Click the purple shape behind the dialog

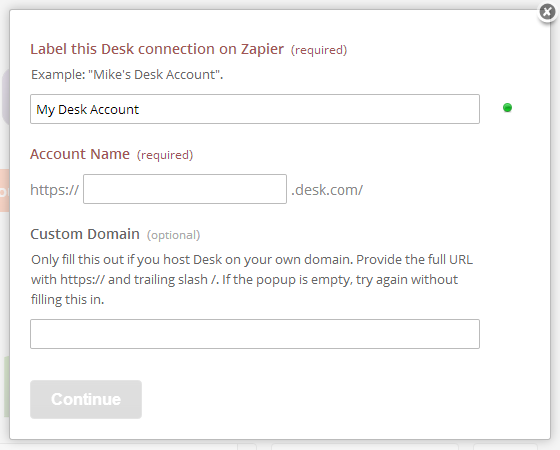pos(6,96)
